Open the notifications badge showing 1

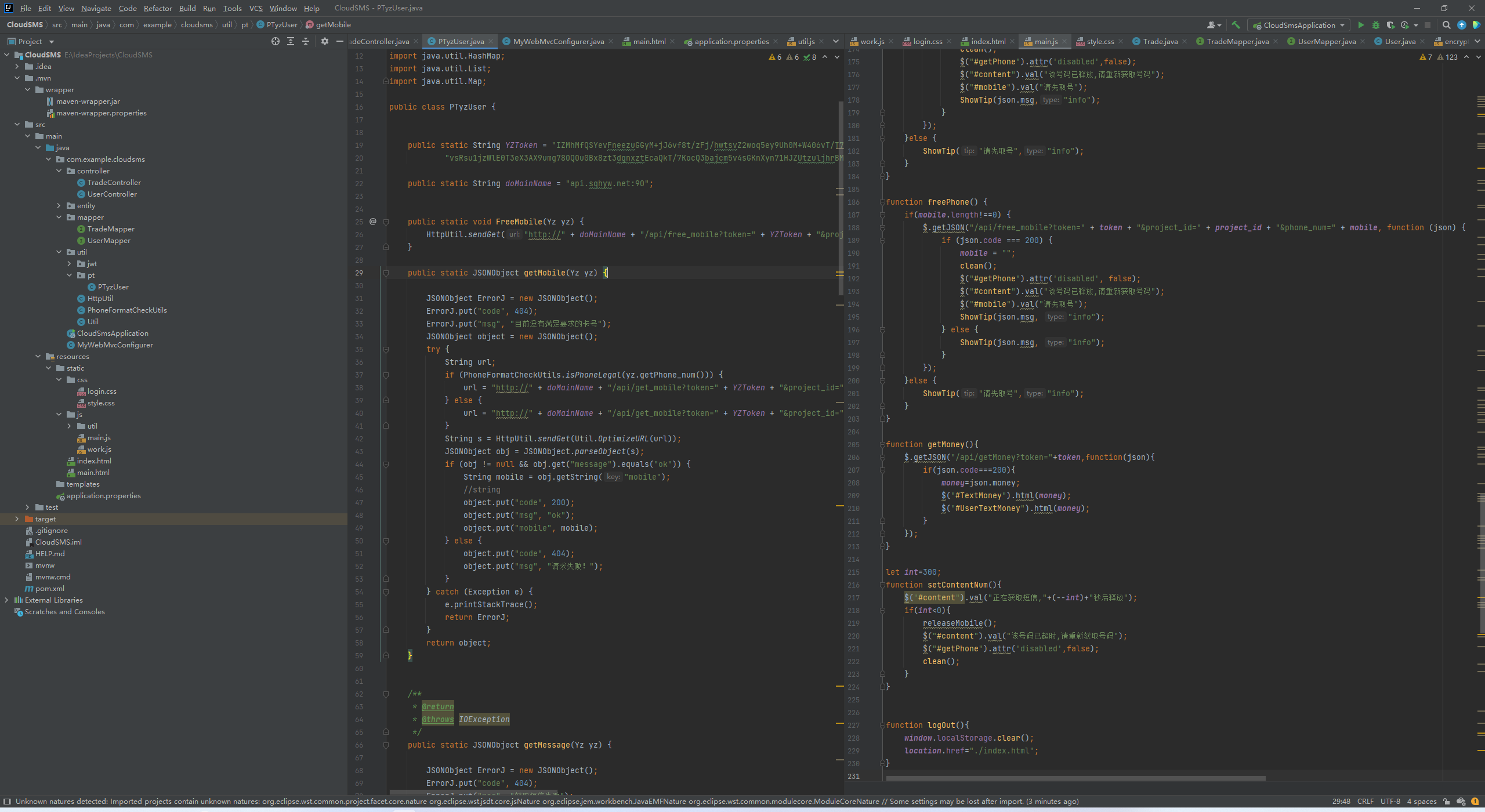(1475, 802)
